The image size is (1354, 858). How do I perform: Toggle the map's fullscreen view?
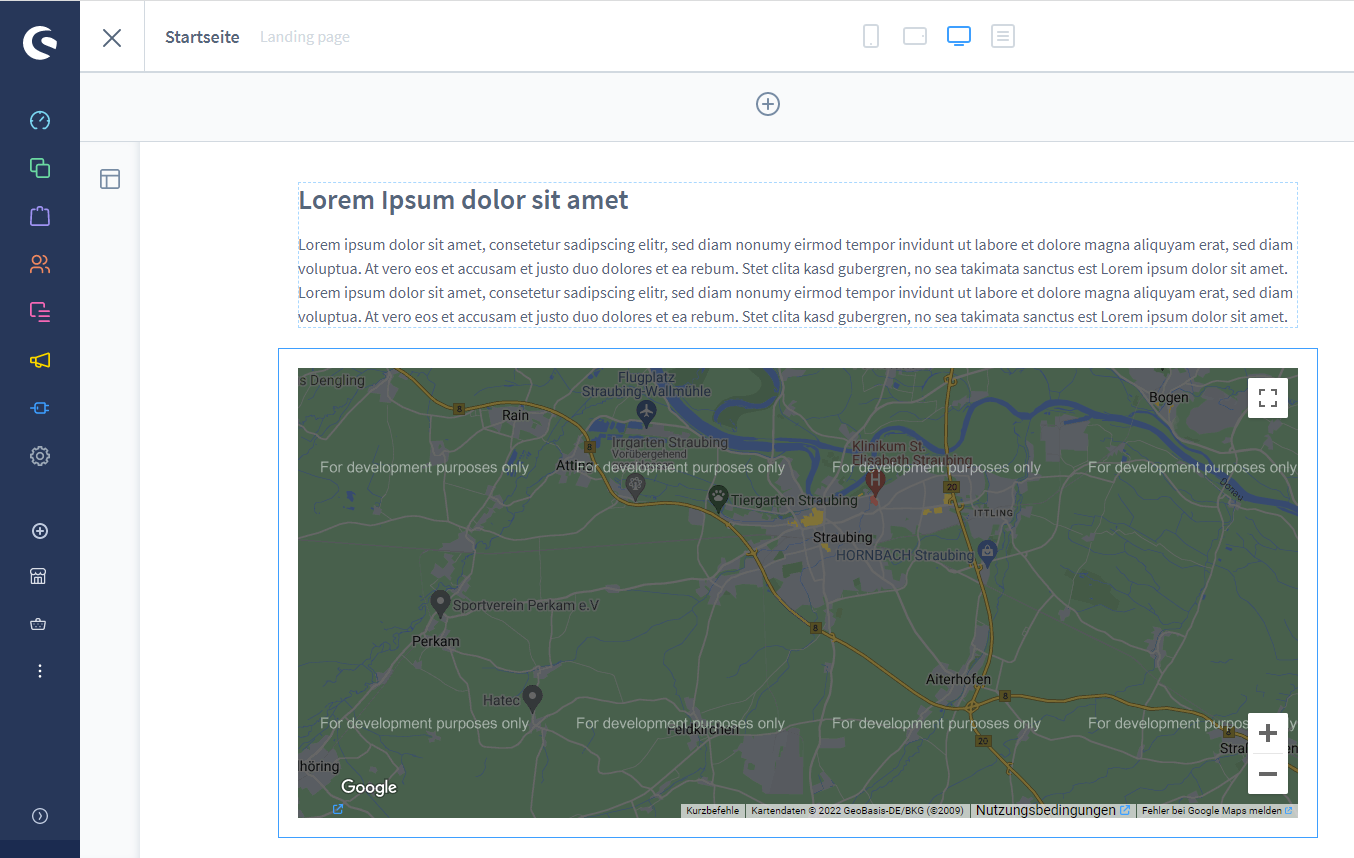coord(1268,398)
